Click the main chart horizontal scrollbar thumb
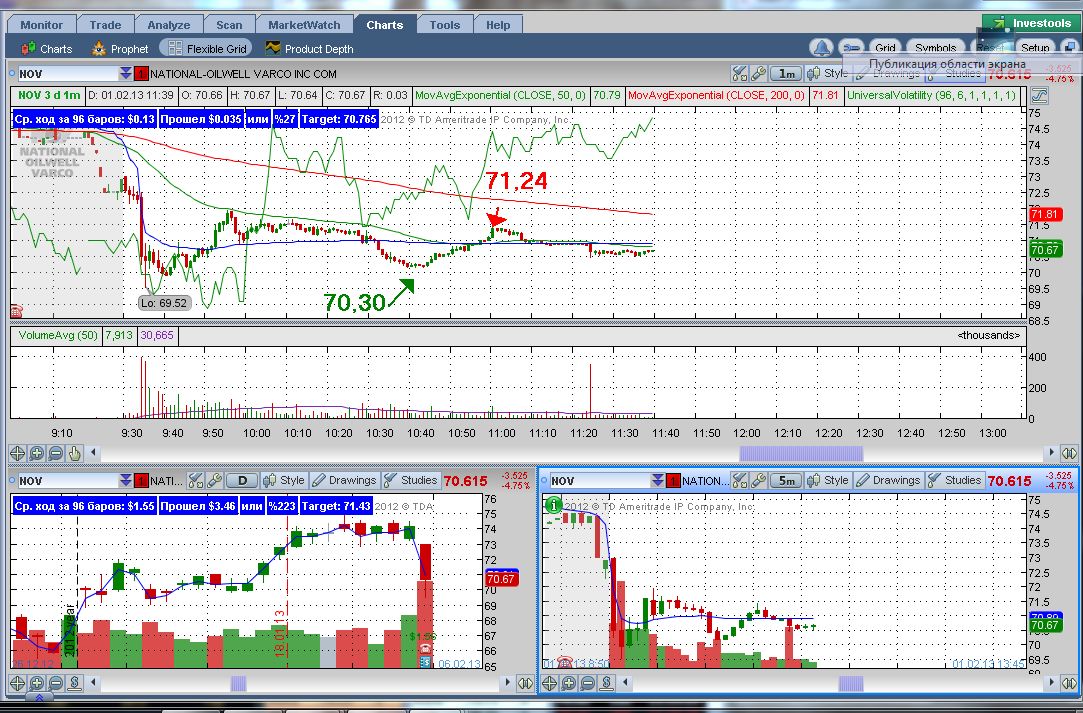The width and height of the screenshot is (1083, 713). (801, 453)
